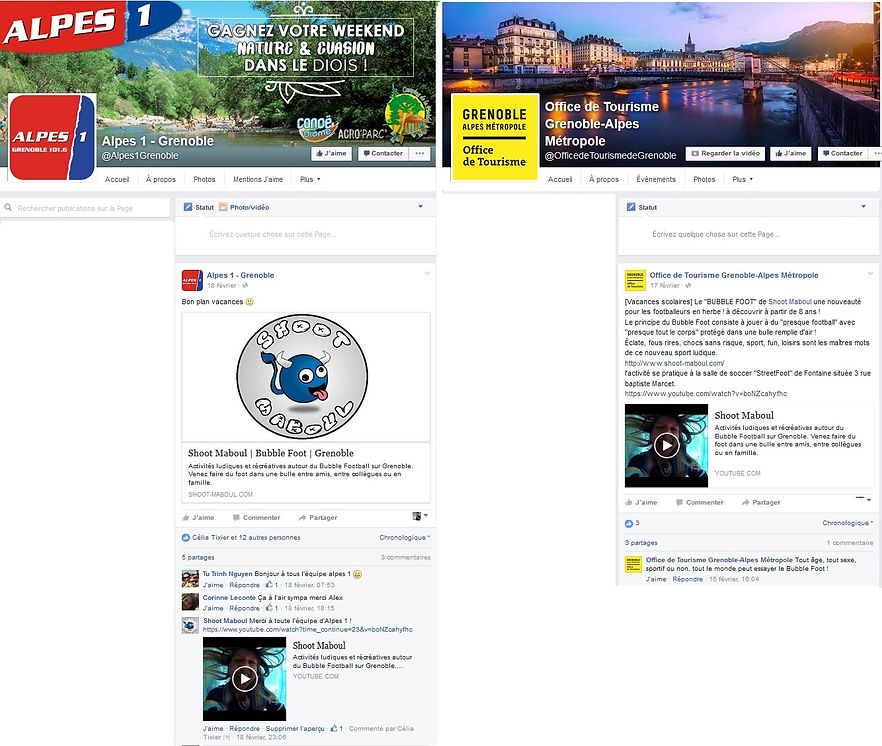
Task: Open Accueil tab on Alpes 1 page
Action: (x=117, y=179)
